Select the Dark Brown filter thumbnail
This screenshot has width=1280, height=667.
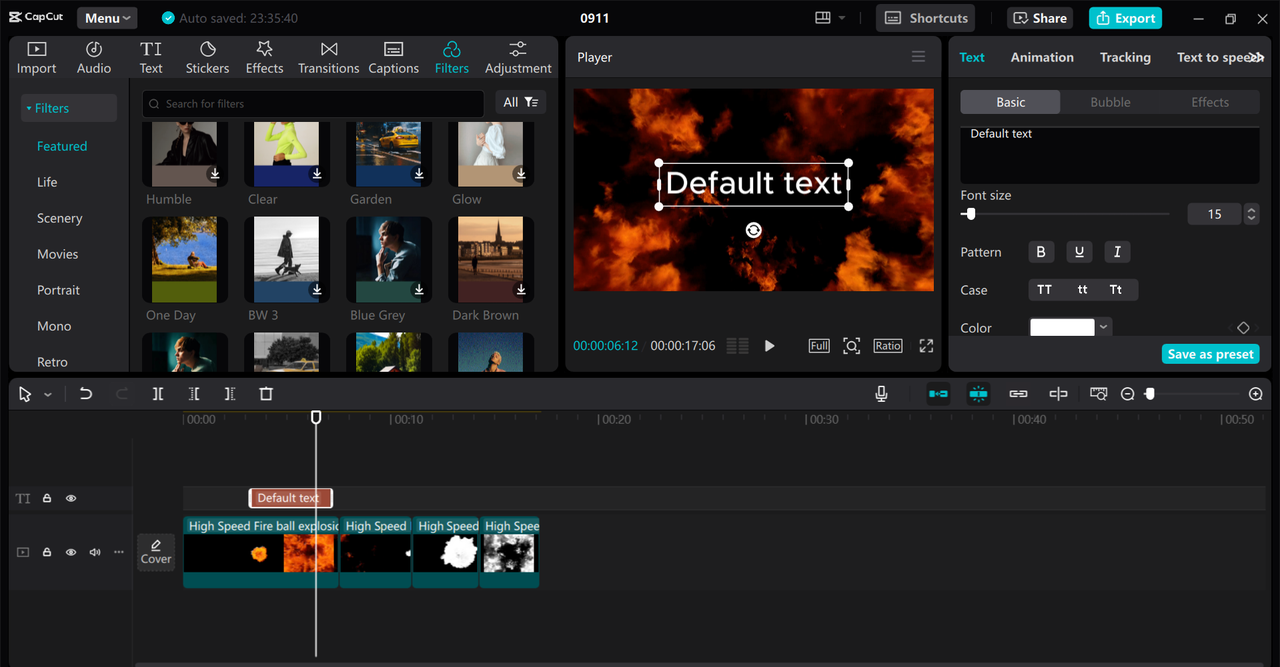point(490,260)
